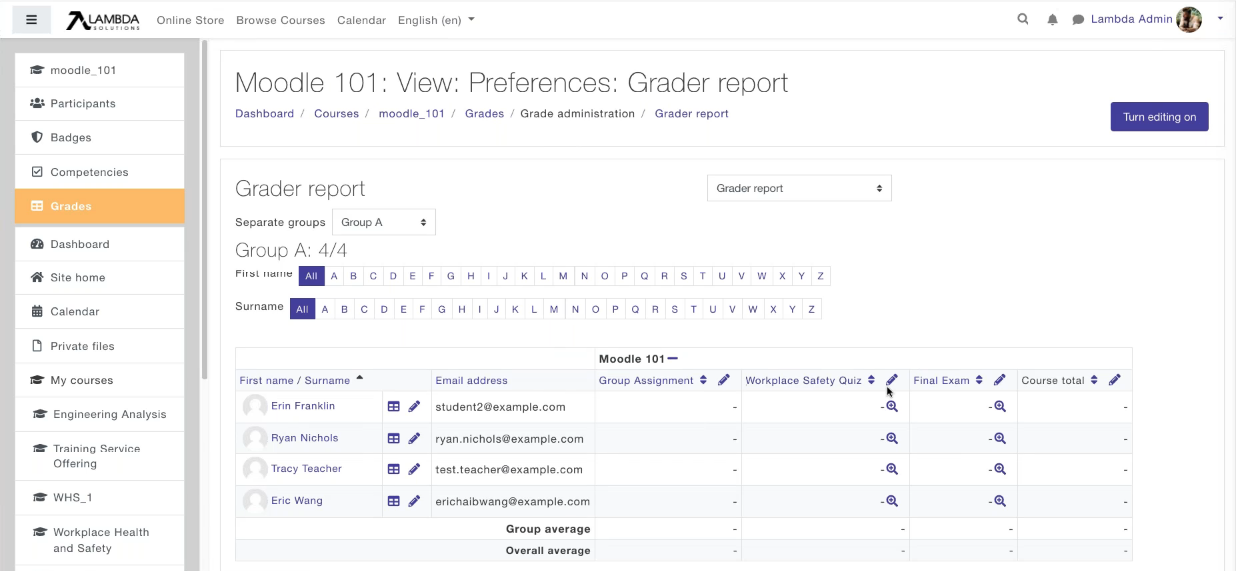Select moodle_101 in the sidebar
This screenshot has width=1236, height=571.
(100, 70)
